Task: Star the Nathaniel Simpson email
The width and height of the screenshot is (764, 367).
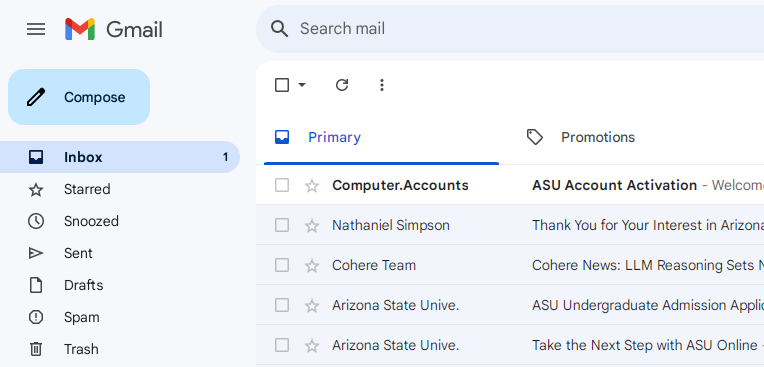Action: (312, 226)
